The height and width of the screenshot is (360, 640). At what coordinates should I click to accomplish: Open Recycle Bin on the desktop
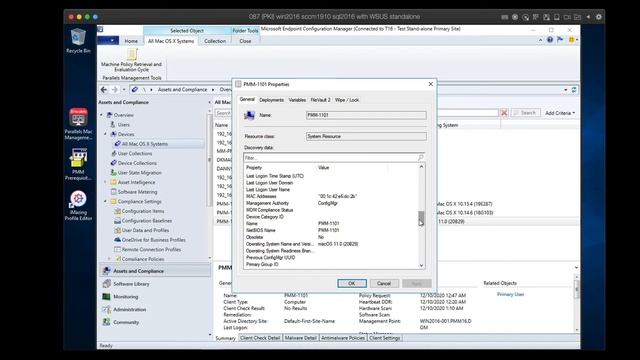coord(78,41)
